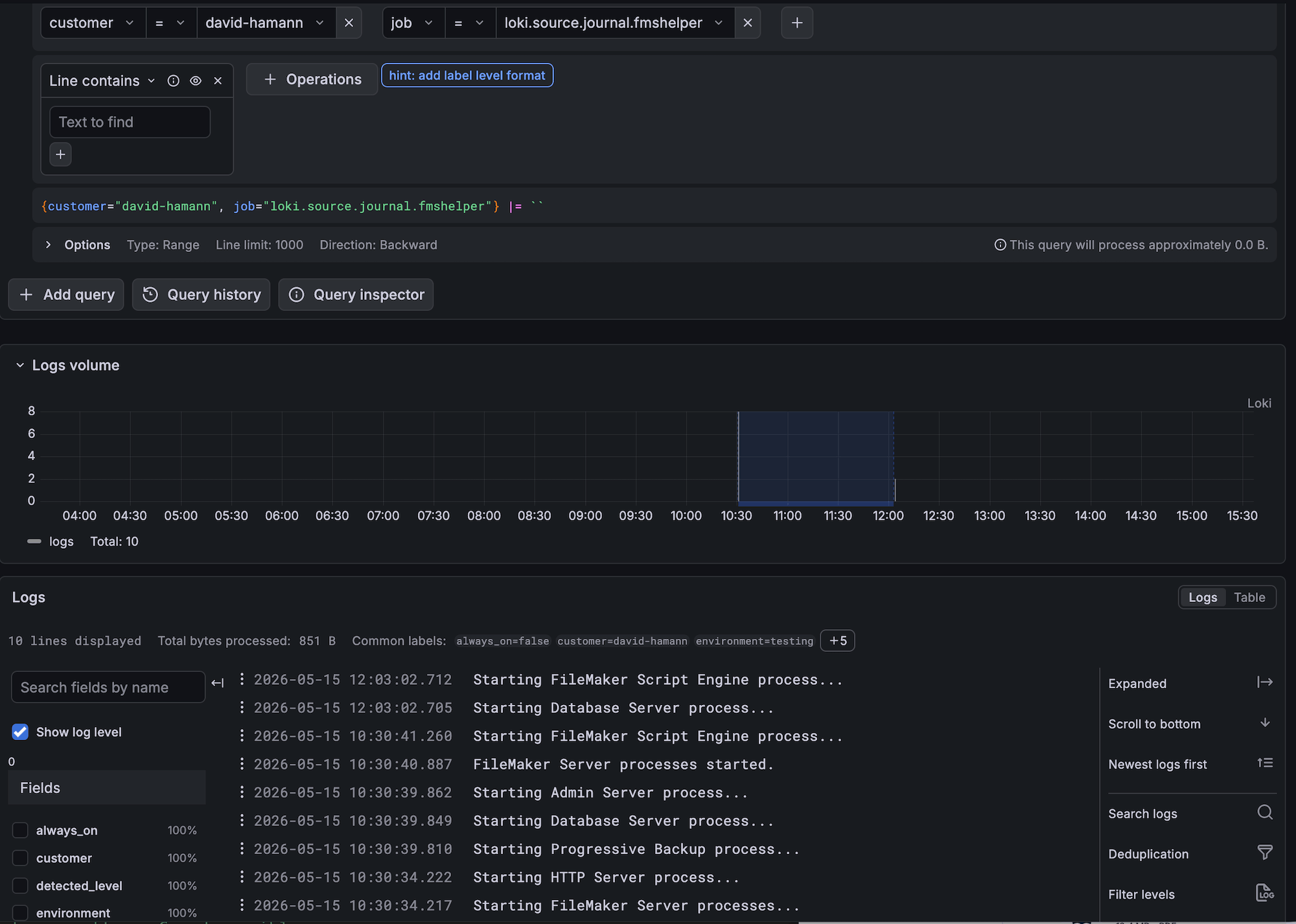Open menu for 10:30:34.217 log line

[x=242, y=904]
